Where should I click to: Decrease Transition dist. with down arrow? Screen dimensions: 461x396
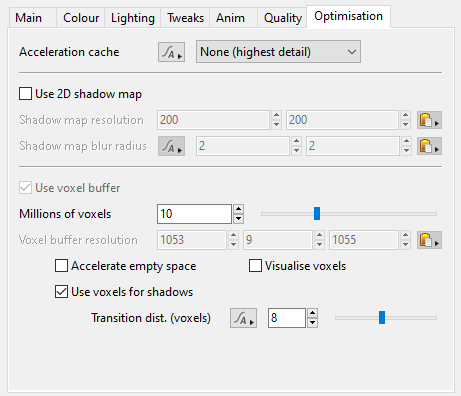click(312, 323)
